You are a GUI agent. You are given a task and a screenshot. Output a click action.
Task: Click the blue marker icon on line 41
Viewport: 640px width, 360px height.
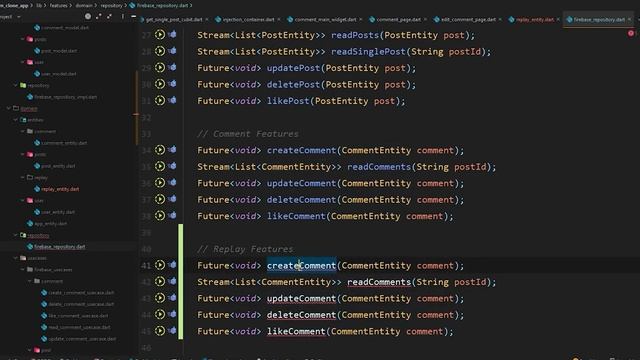pyautogui.click(x=172, y=264)
